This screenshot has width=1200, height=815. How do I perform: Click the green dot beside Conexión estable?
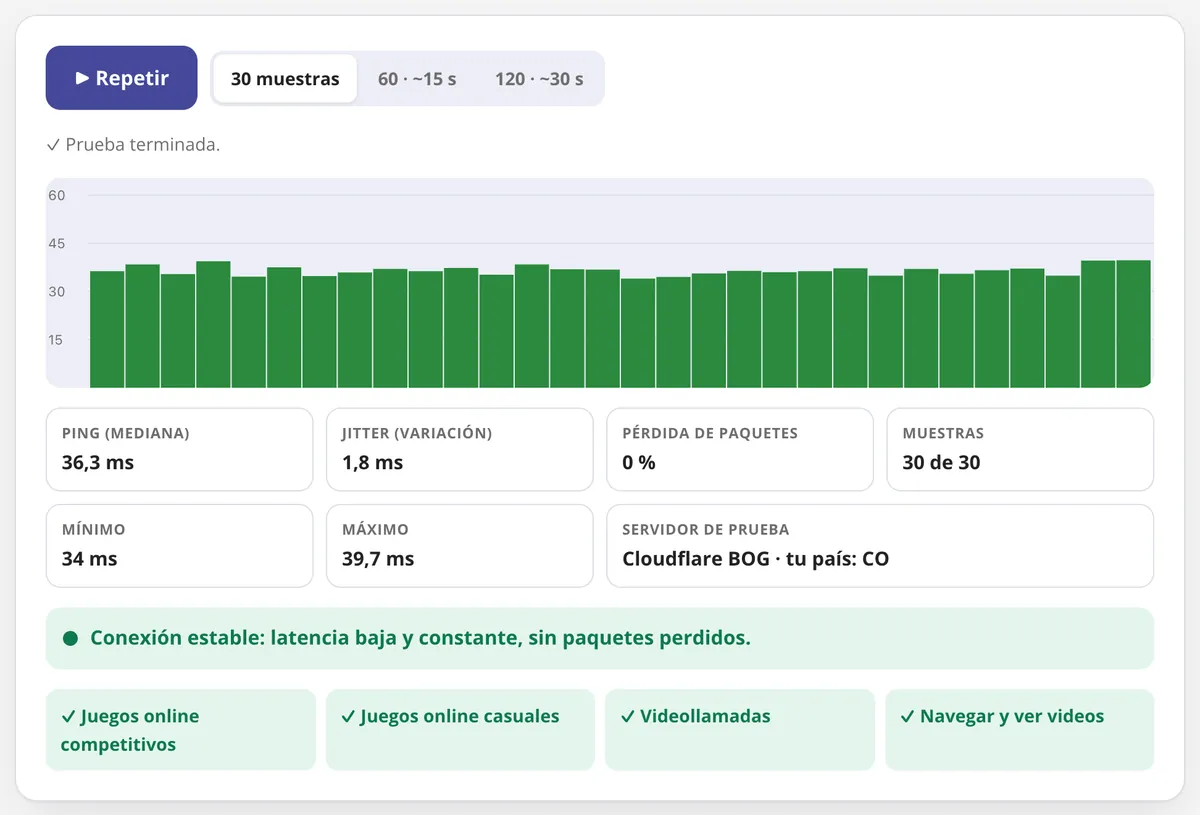[70, 638]
